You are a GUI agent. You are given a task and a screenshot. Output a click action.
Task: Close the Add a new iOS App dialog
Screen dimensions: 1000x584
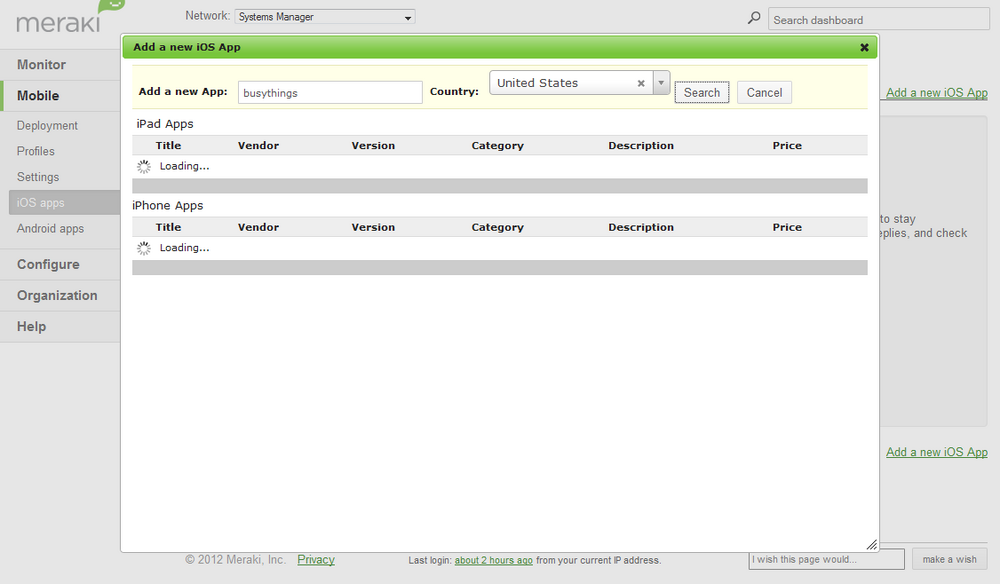pos(864,47)
